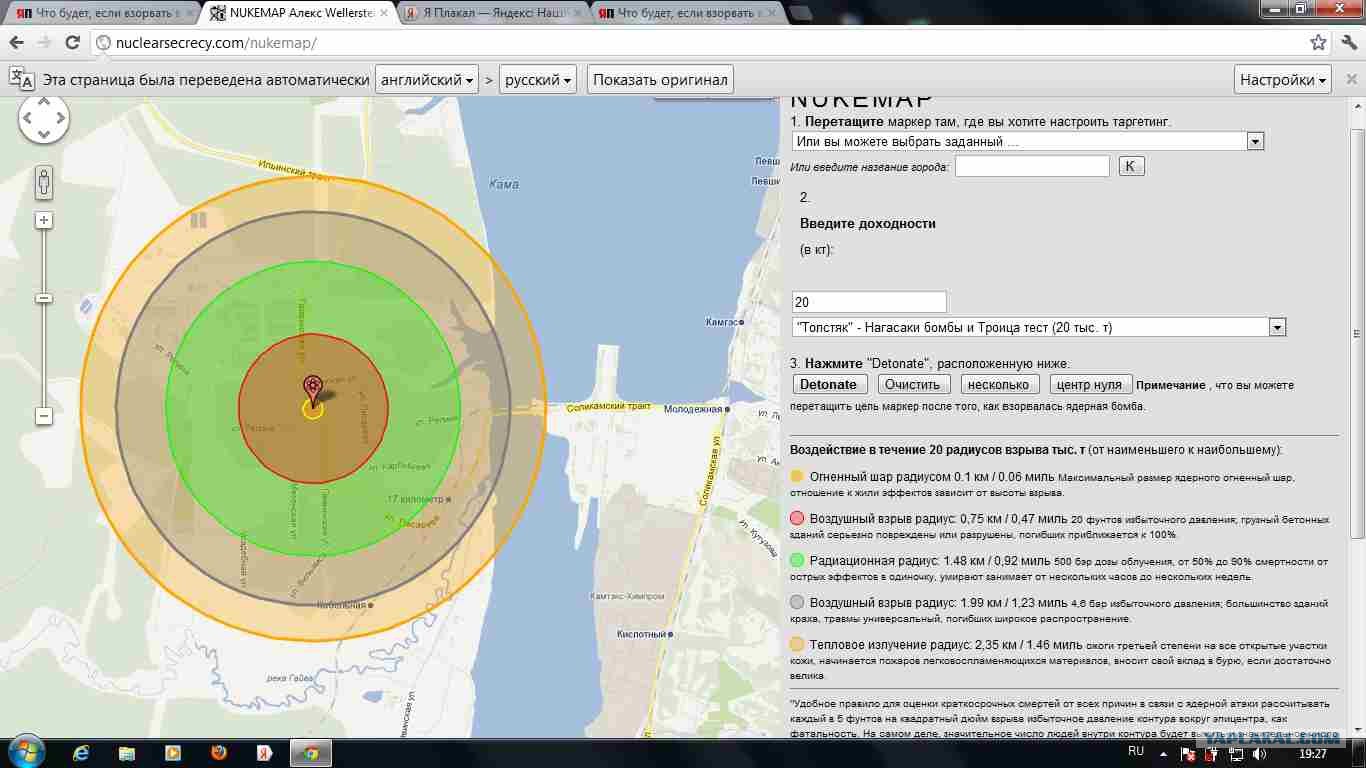Switch to the NUKEMAP Алекс Wellerstein tab

[298, 14]
